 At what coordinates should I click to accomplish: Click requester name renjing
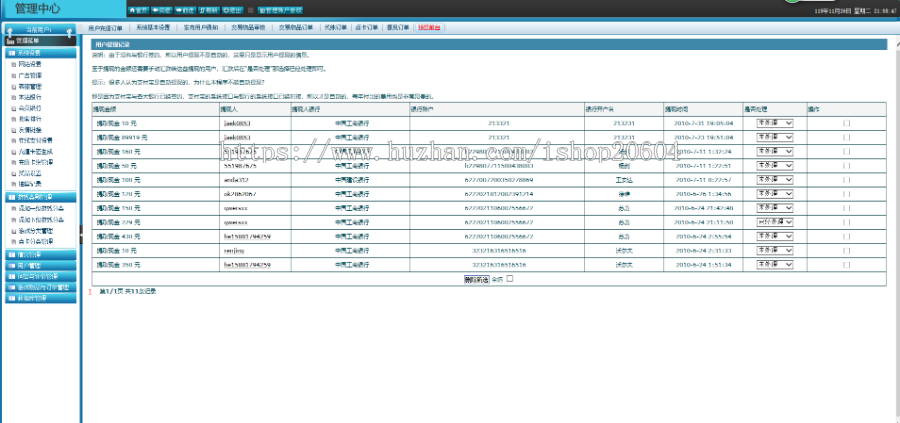coord(234,251)
